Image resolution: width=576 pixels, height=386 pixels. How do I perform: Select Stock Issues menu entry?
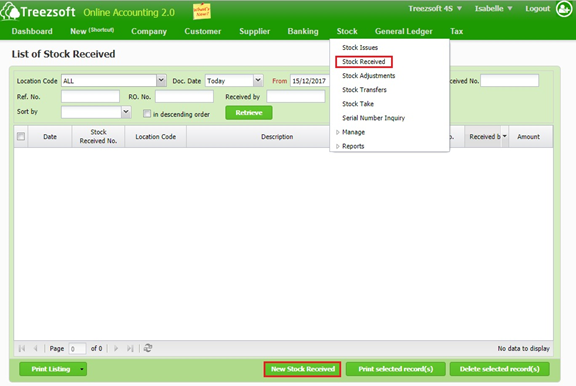coord(360,47)
